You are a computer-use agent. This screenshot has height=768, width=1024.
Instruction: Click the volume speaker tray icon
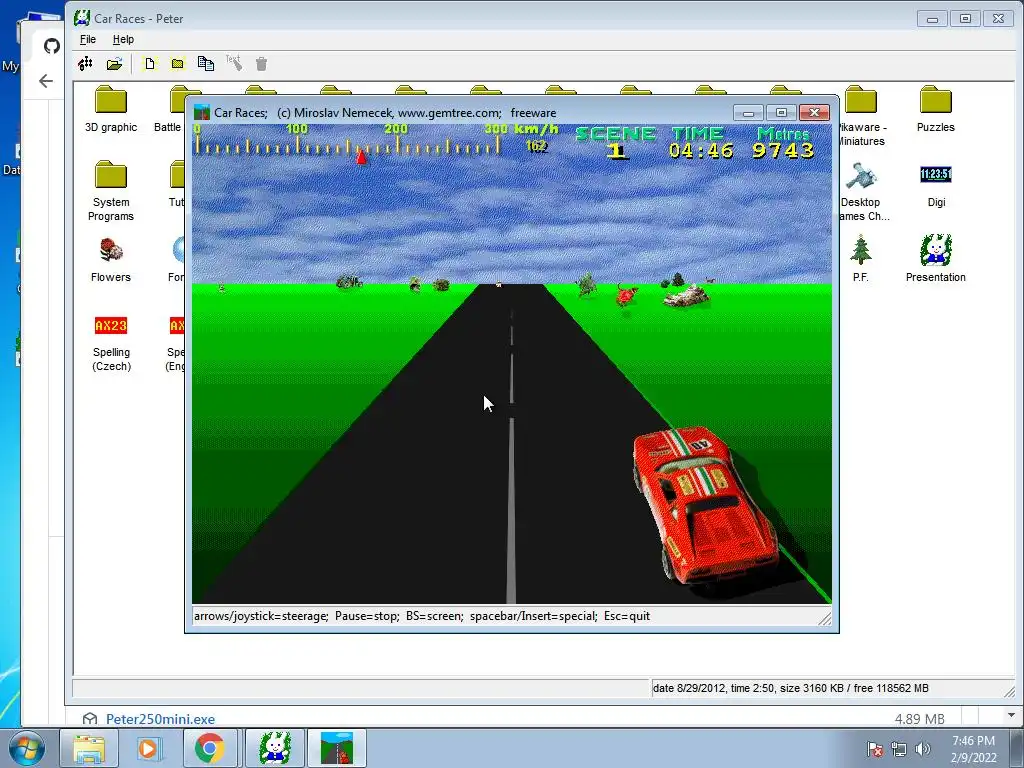tap(923, 749)
